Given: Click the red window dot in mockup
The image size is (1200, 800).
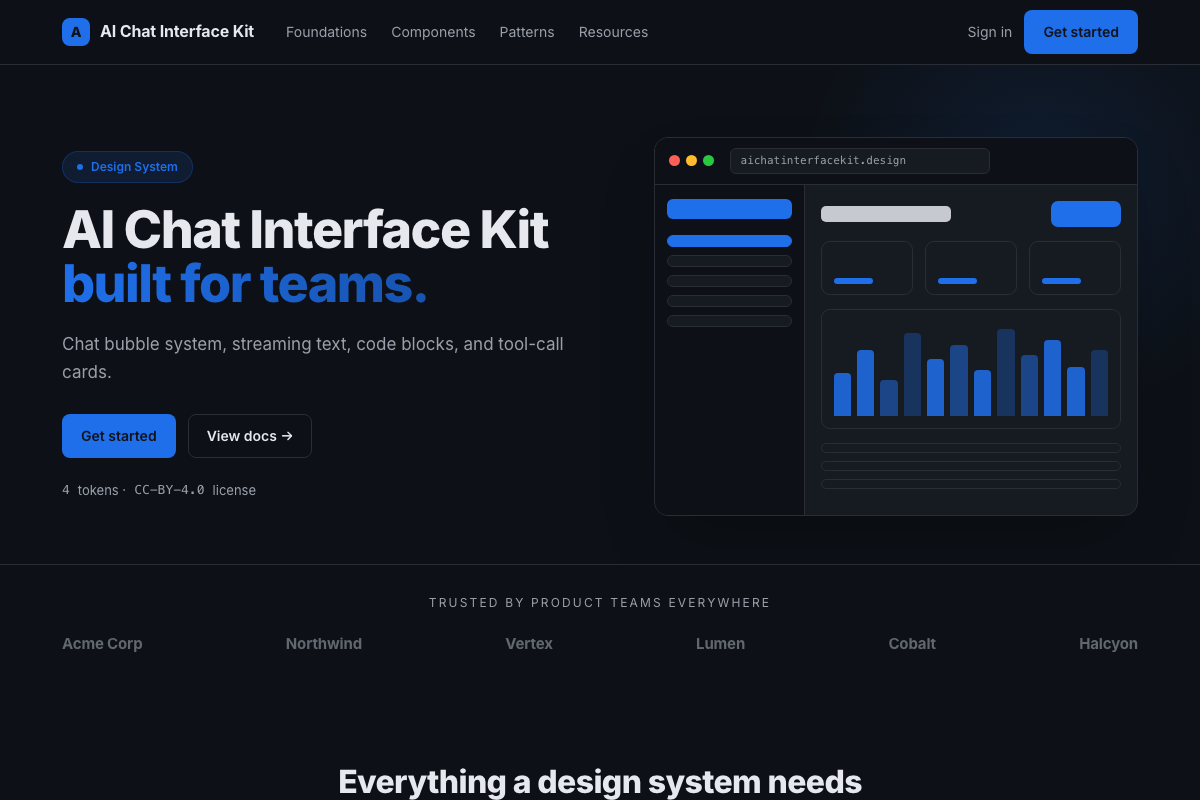Looking at the screenshot, I should click(675, 161).
